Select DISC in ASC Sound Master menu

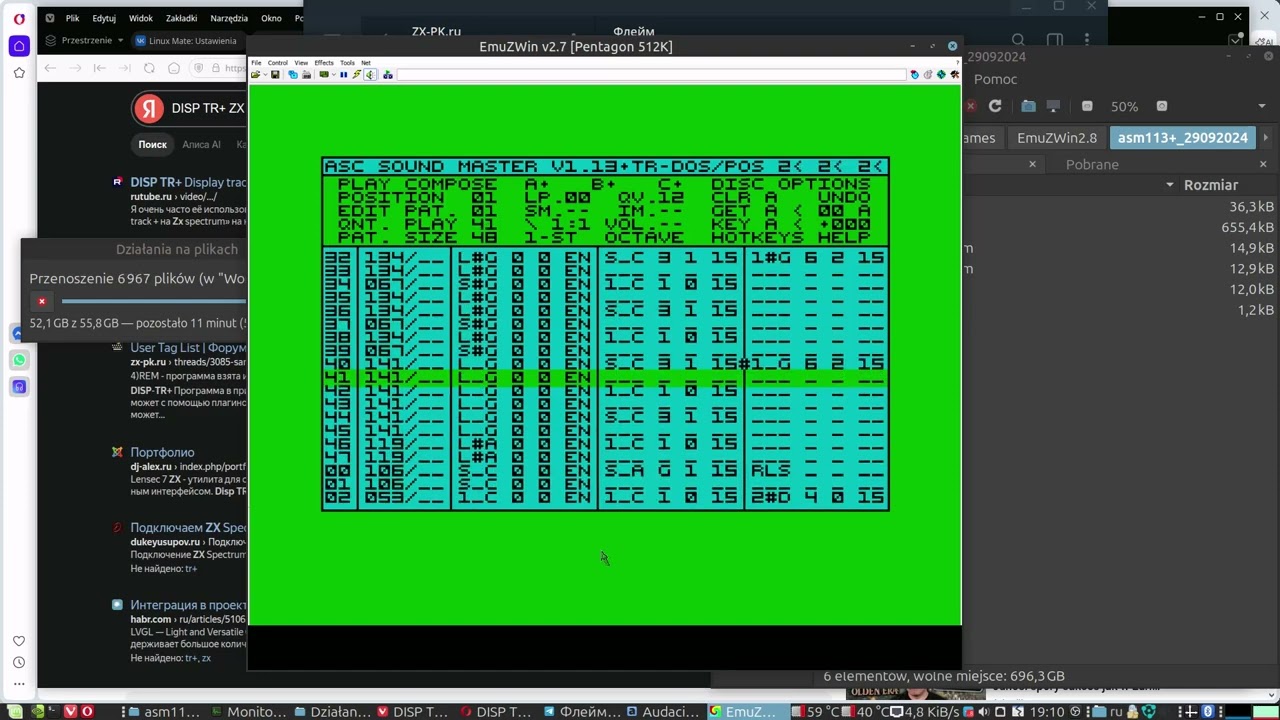click(737, 185)
